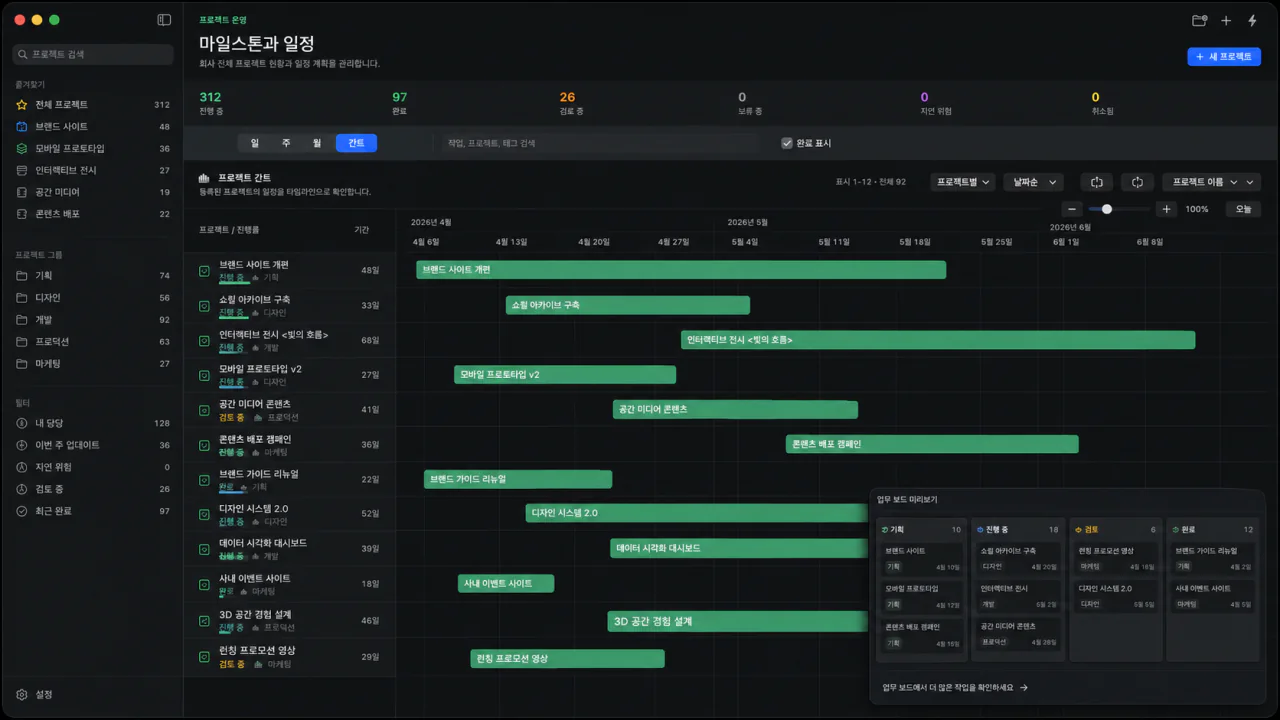Select the 브랜드 사이트 favorite icon
The height and width of the screenshot is (720, 1280).
pyautogui.click(x=22, y=126)
